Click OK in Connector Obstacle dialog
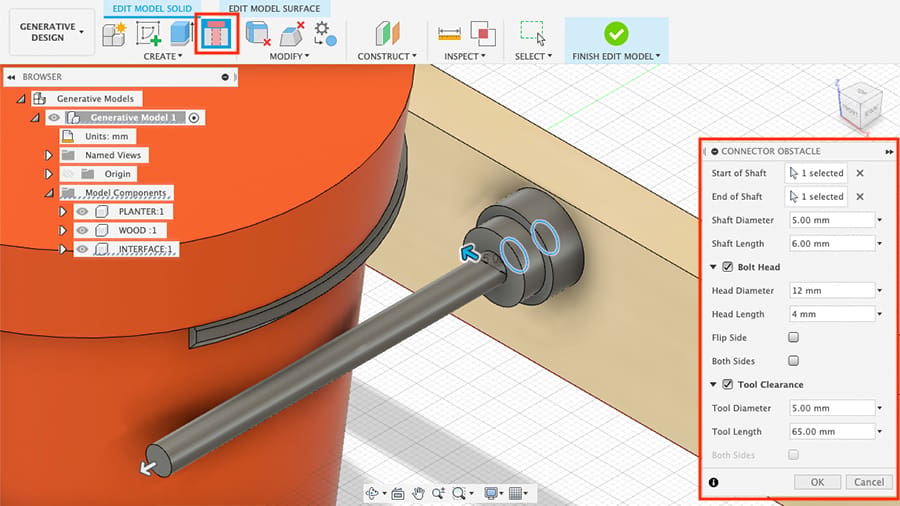The width and height of the screenshot is (900, 506). coord(817,482)
